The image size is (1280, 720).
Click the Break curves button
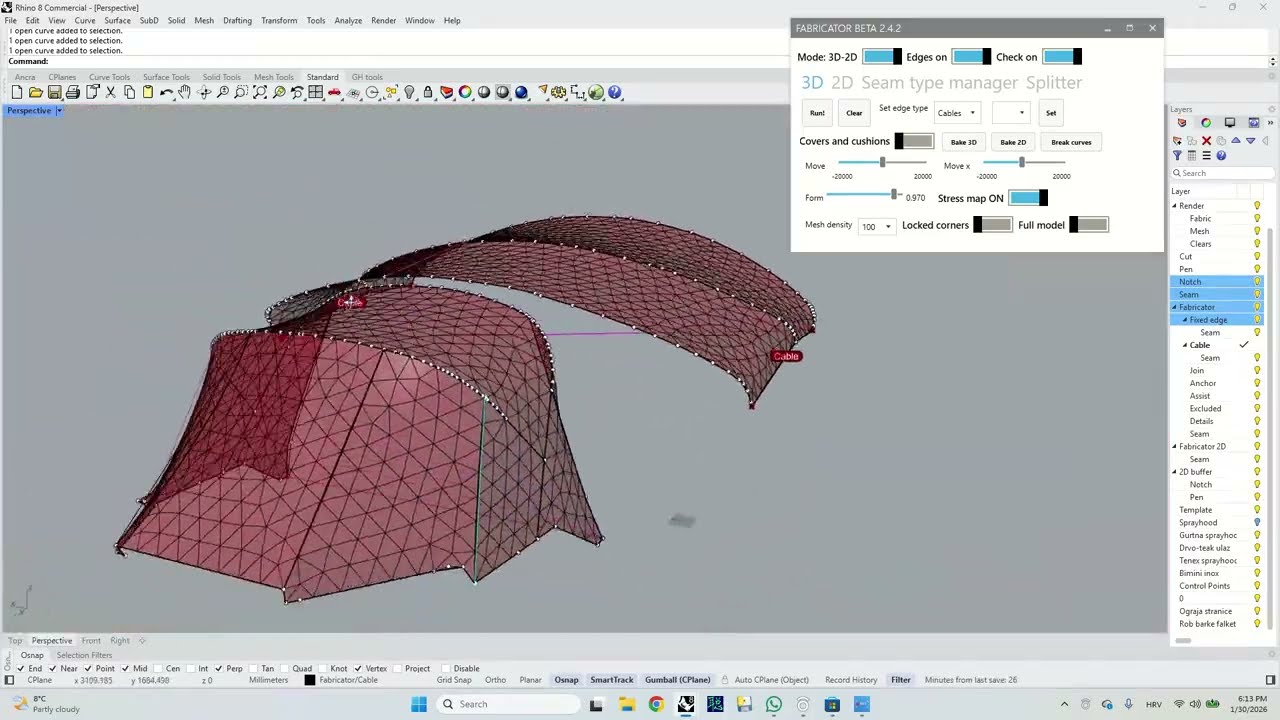1071,142
